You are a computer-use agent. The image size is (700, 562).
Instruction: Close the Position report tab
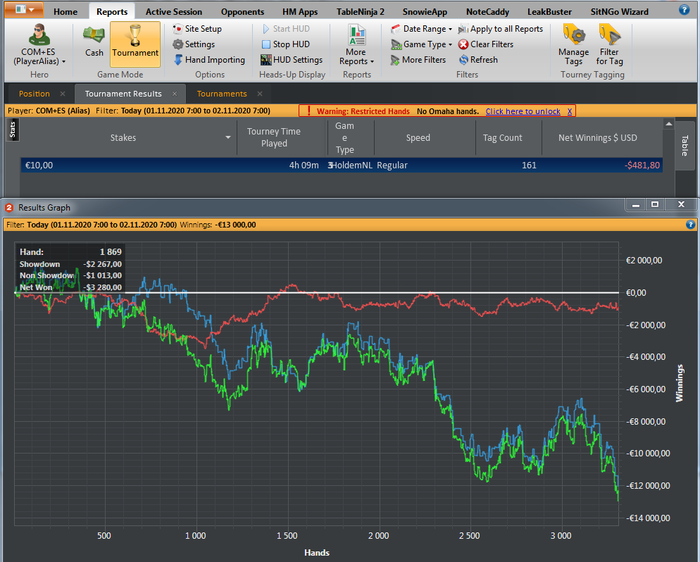(62, 94)
